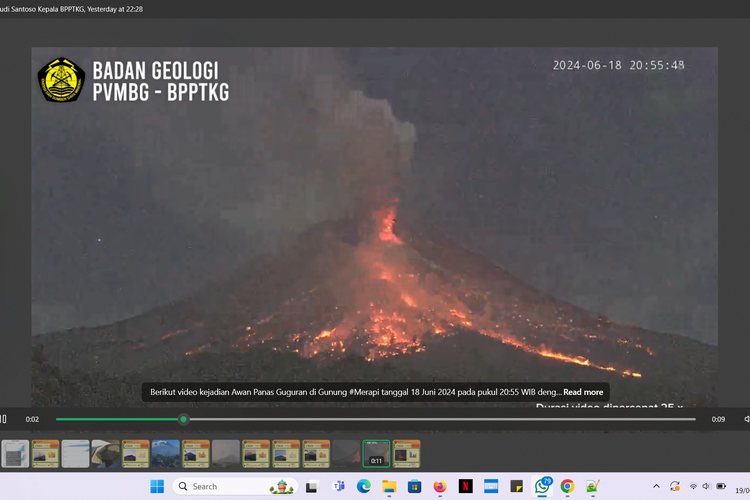Click the green playback progress handle
This screenshot has width=750, height=500.
183,419
